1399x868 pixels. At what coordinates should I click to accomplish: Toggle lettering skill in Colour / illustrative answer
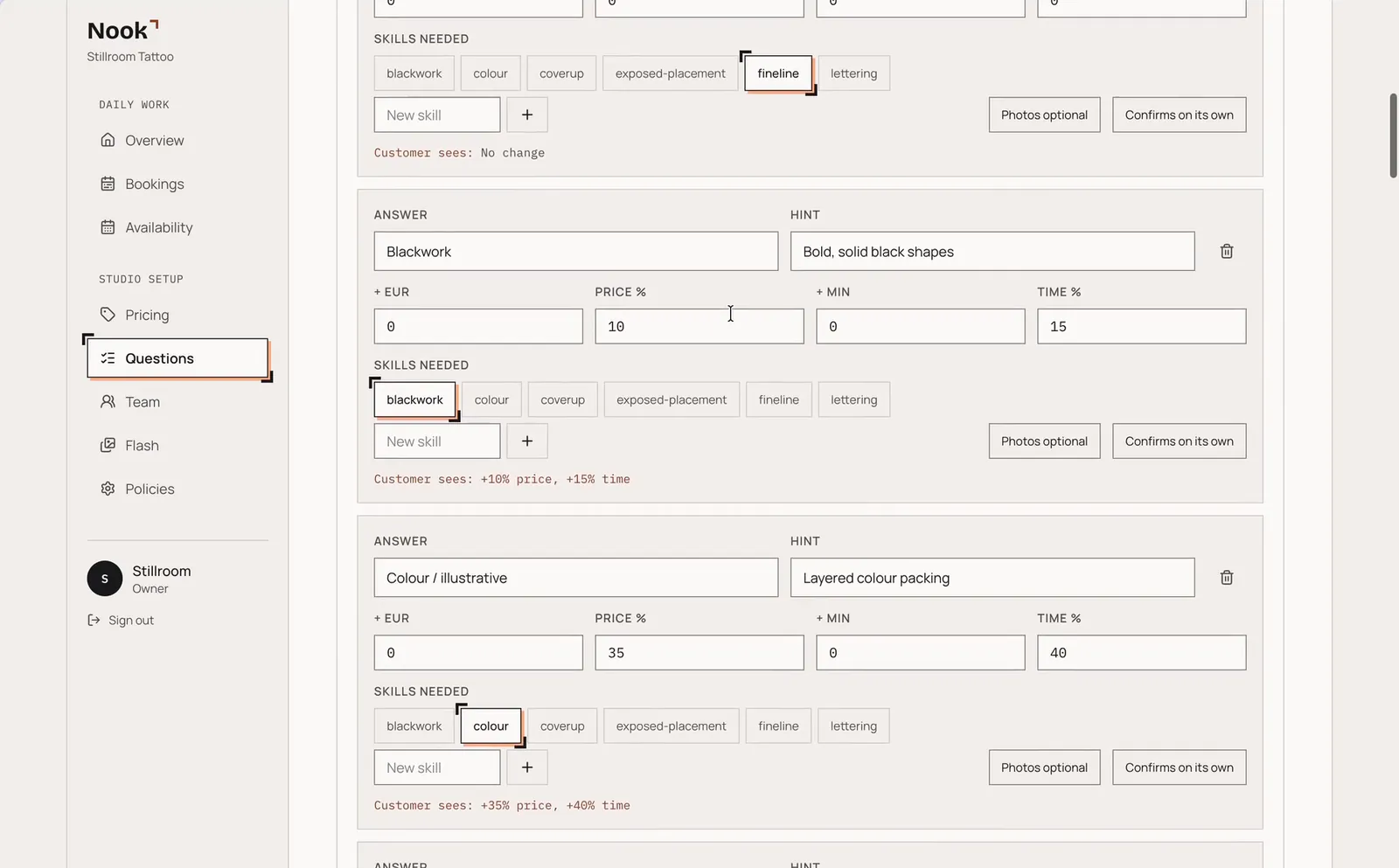[853, 726]
